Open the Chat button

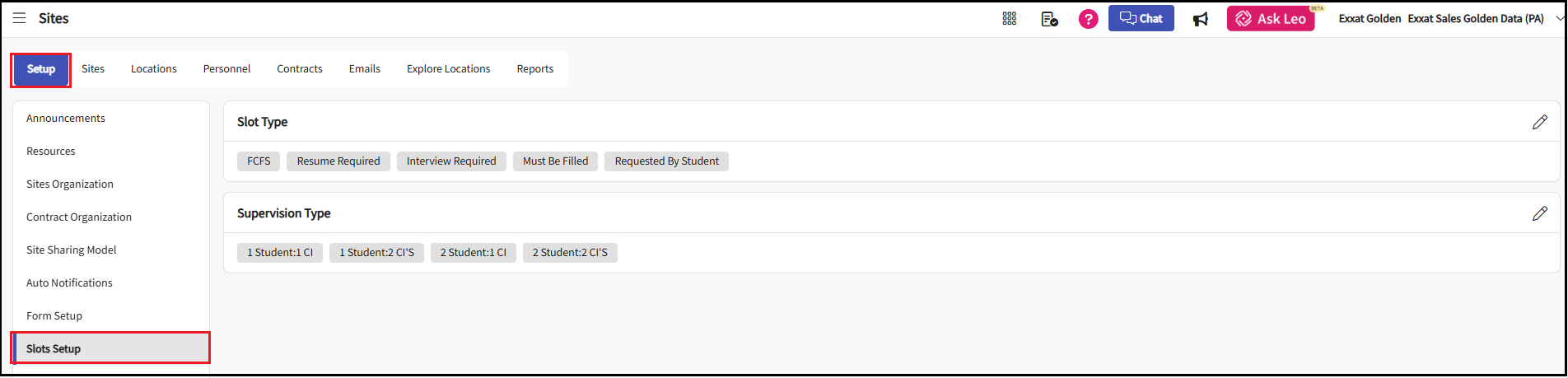point(1141,18)
